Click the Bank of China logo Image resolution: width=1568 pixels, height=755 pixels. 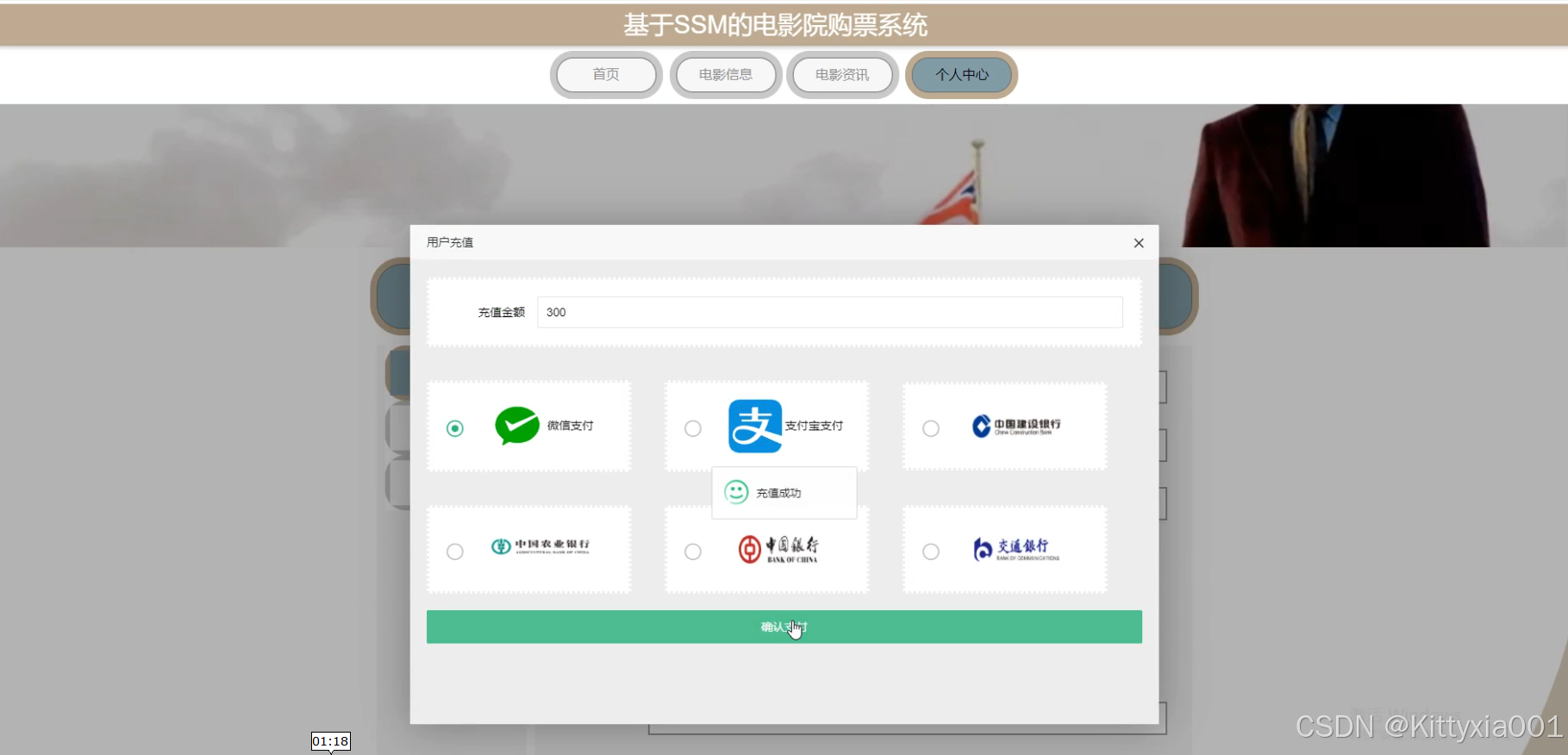click(778, 549)
